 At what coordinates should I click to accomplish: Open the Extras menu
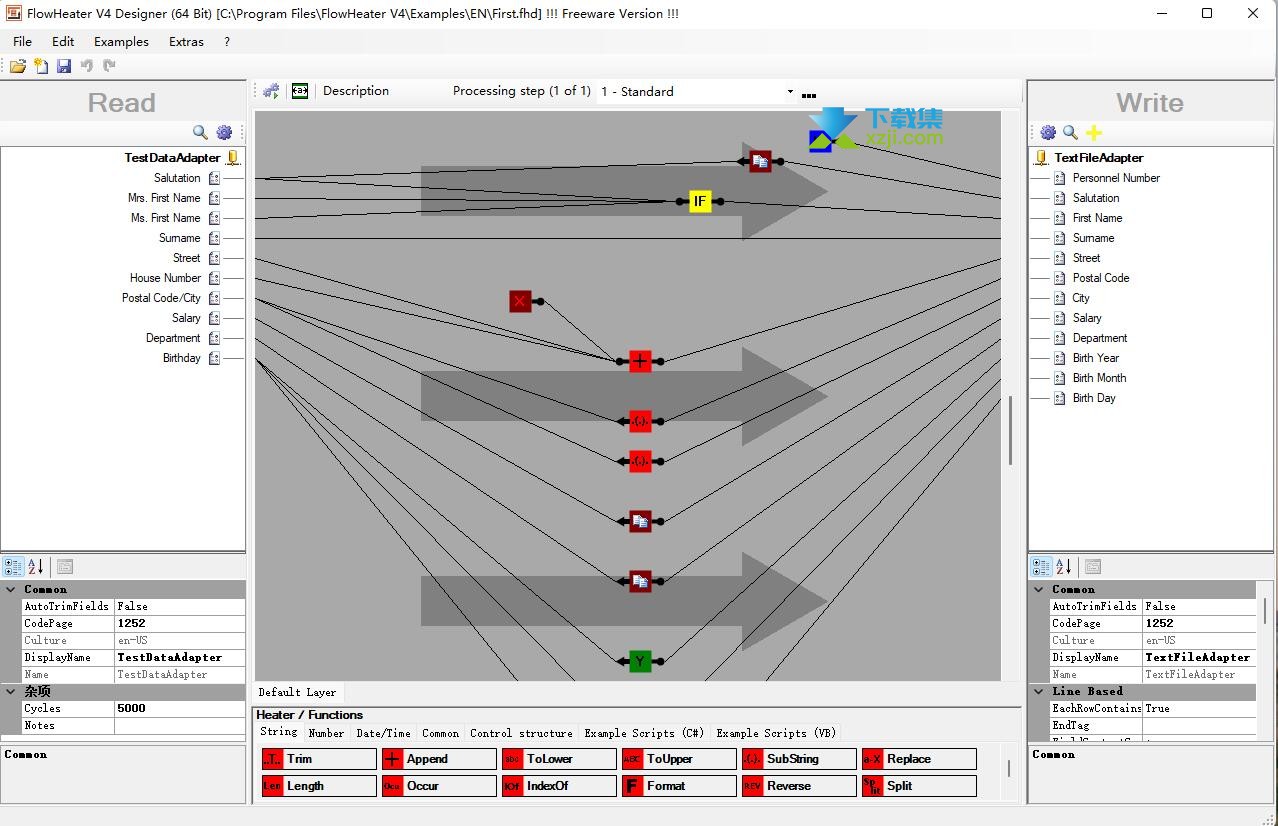(x=186, y=41)
